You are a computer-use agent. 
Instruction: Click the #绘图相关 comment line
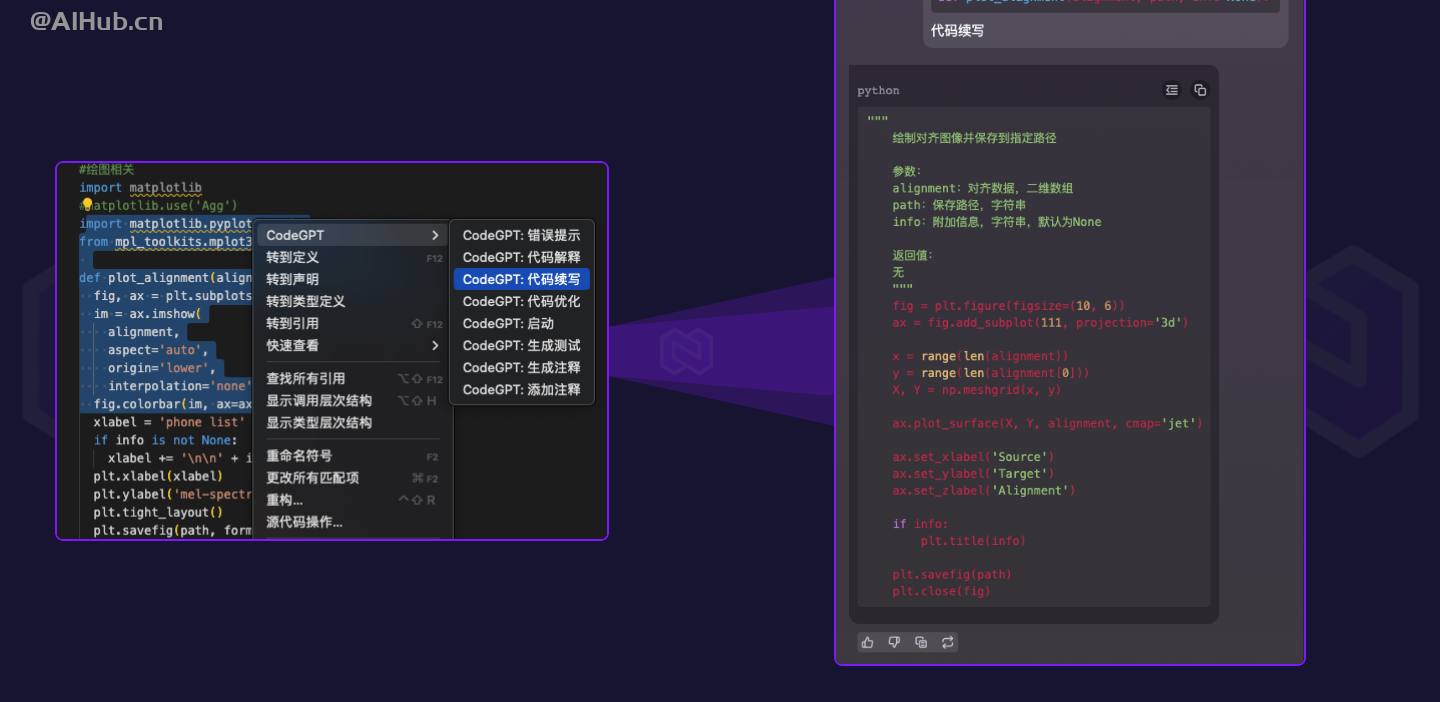point(107,169)
